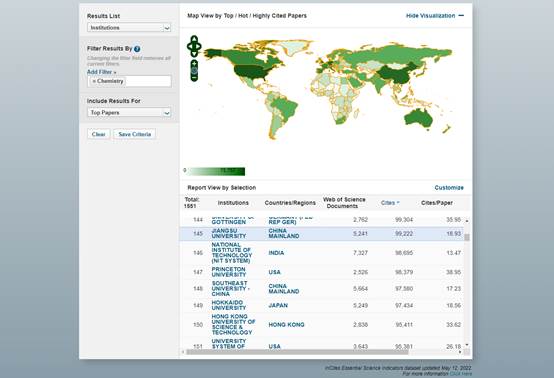The image size is (554, 378).
Task: Open the Customize report link
Action: click(x=449, y=188)
